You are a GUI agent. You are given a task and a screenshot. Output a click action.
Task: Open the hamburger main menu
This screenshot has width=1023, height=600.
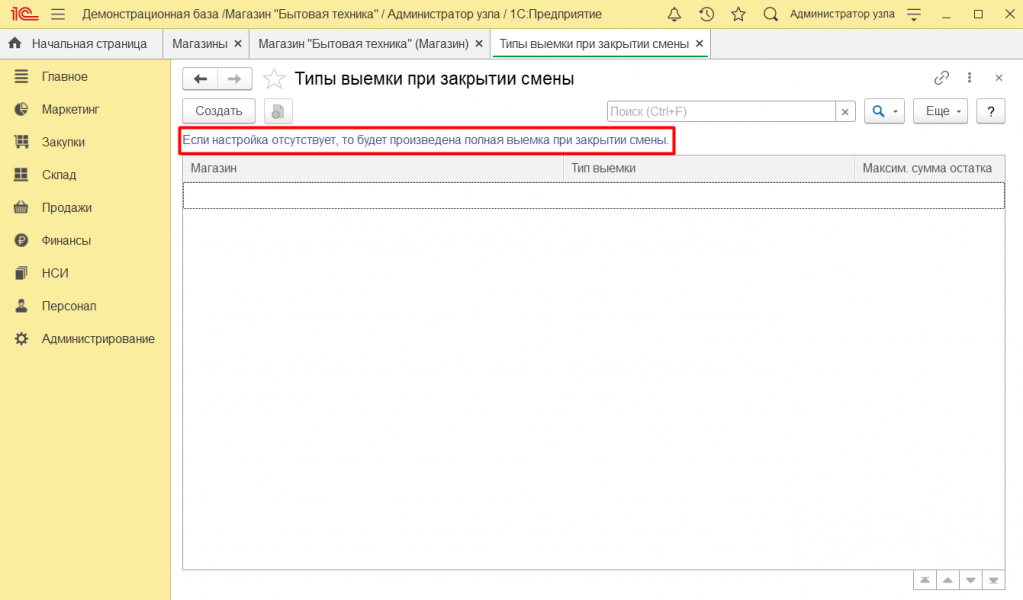pyautogui.click(x=57, y=14)
